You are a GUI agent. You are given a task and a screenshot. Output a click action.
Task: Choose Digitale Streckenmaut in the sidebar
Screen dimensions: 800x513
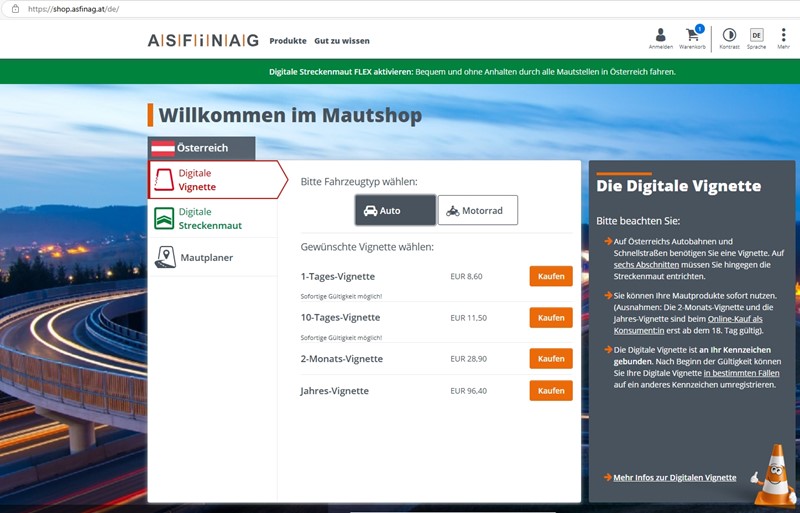(210, 219)
